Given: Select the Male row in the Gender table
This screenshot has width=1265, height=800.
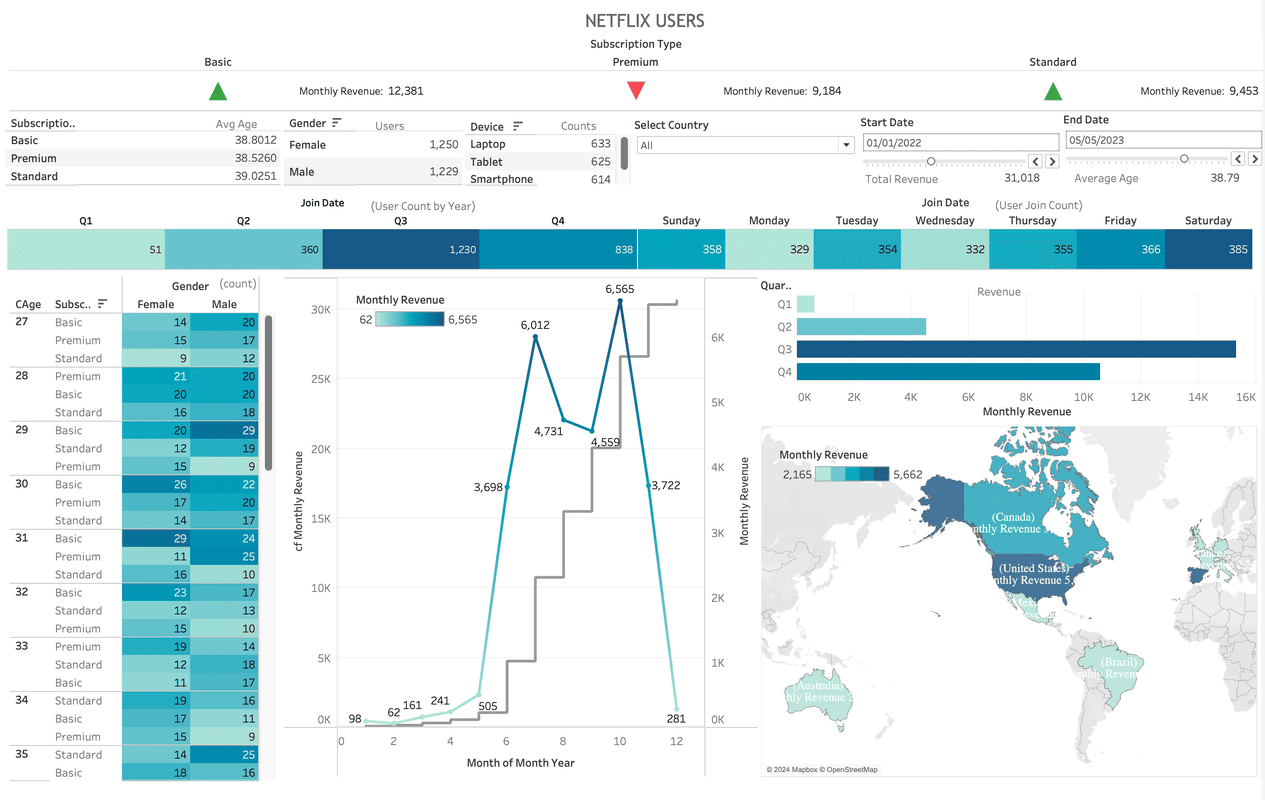Looking at the screenshot, I should (374, 172).
